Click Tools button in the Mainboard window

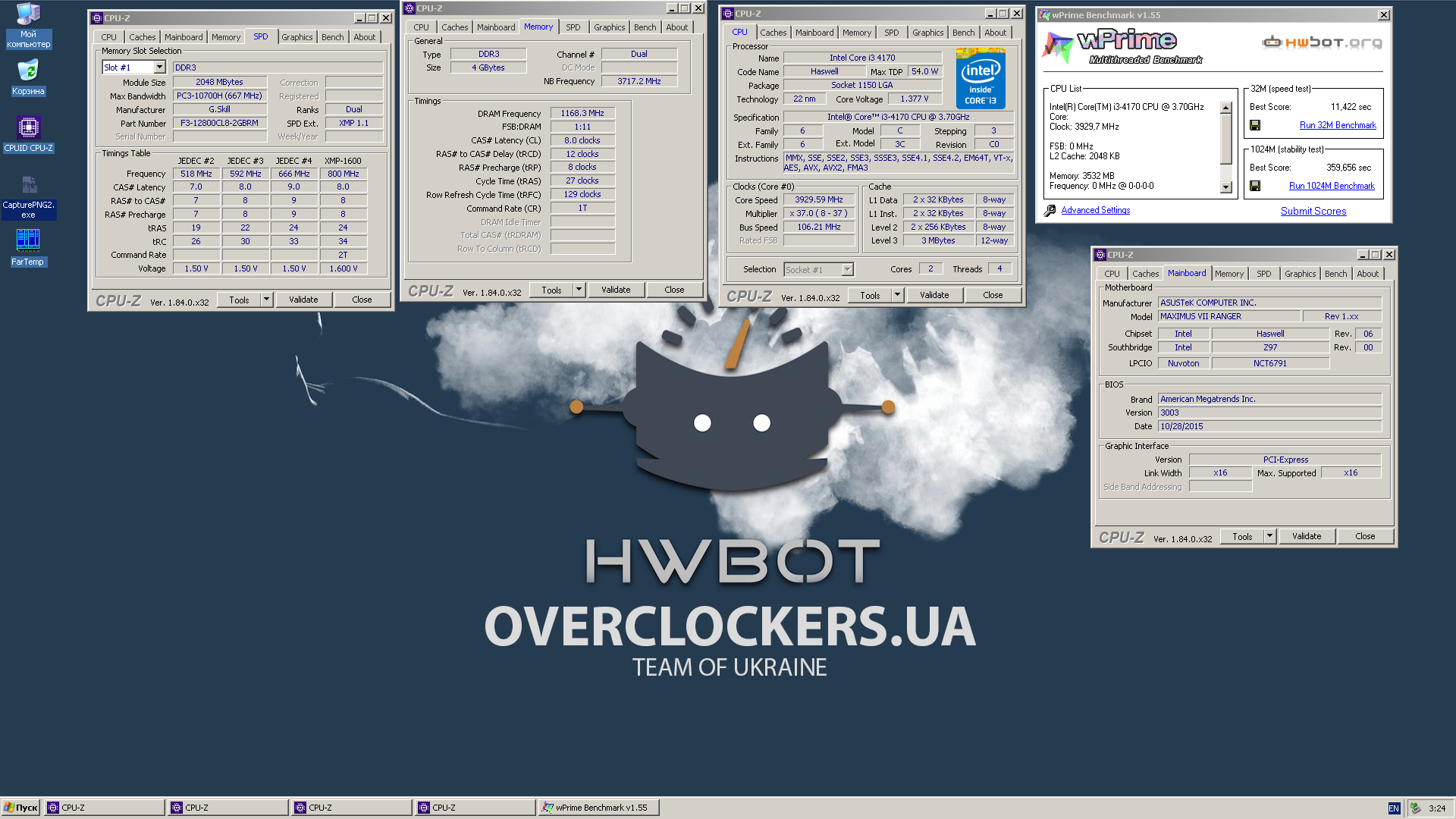[1242, 537]
